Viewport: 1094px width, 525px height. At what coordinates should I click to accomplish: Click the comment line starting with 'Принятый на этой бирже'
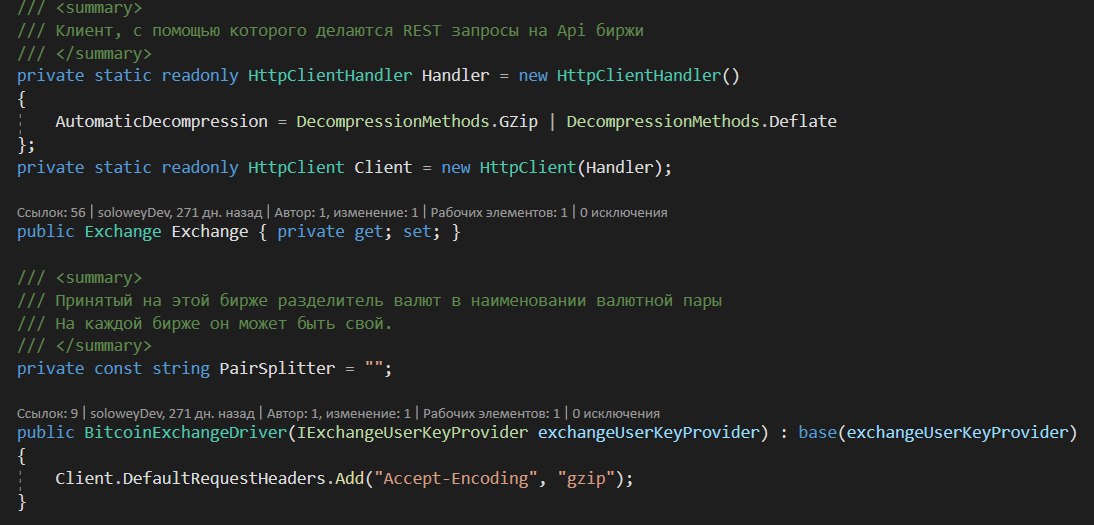(370, 301)
